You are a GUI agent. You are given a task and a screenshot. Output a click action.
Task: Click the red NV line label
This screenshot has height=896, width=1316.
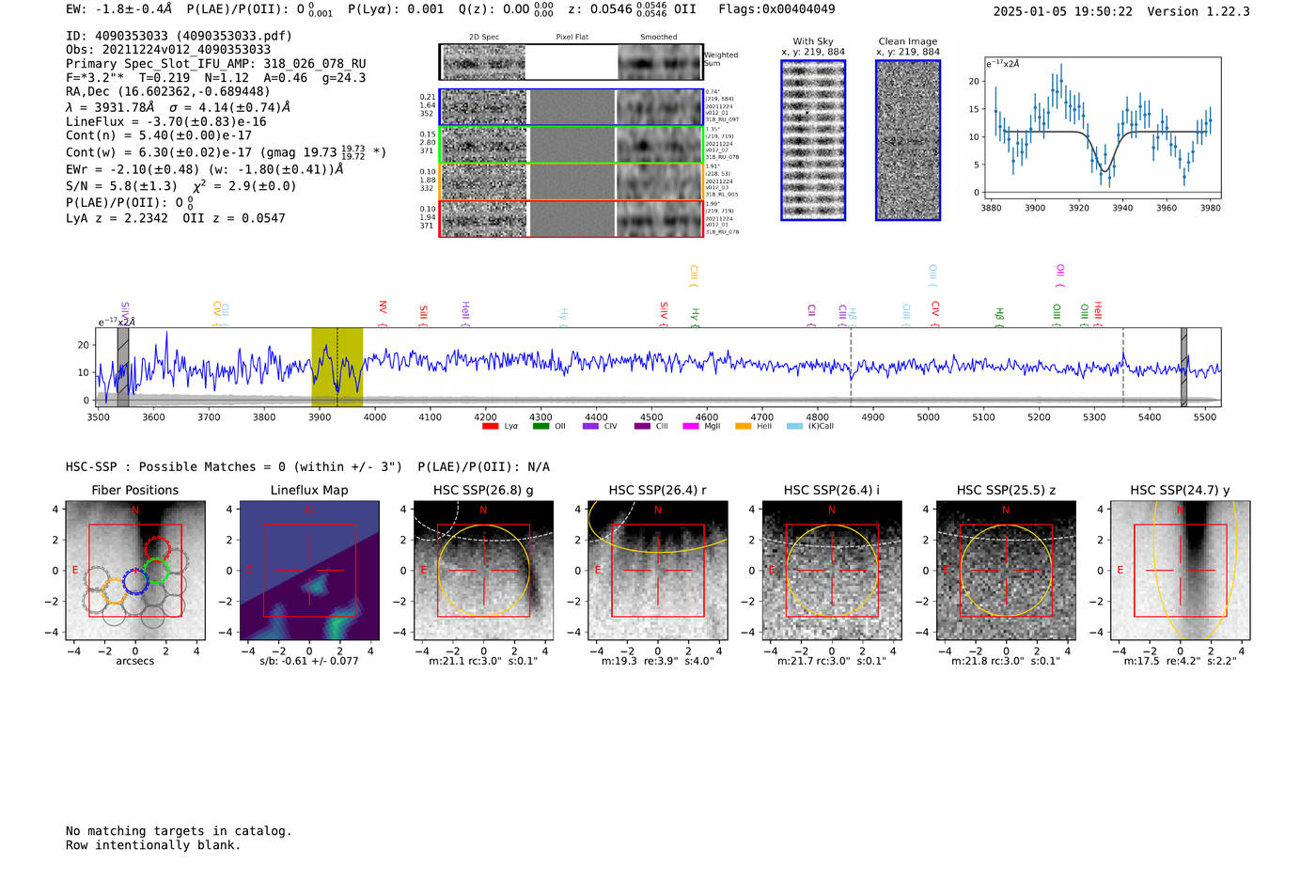click(383, 313)
